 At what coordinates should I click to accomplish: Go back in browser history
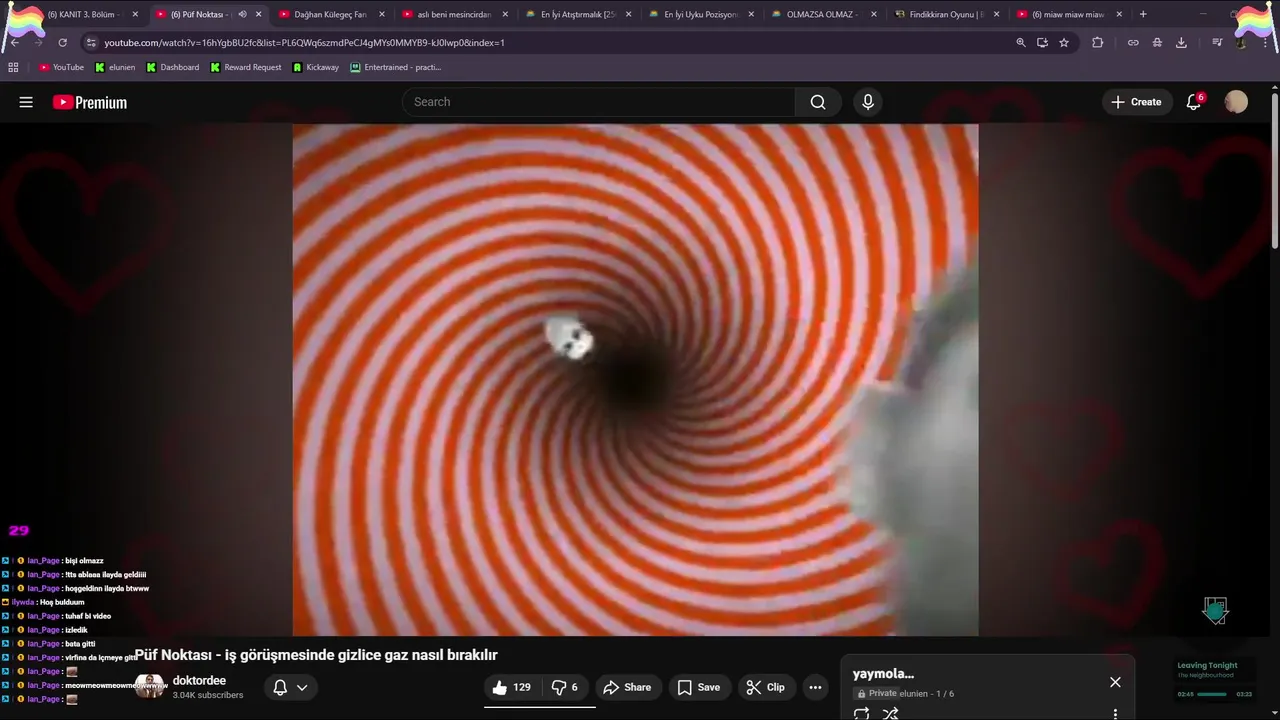[15, 42]
